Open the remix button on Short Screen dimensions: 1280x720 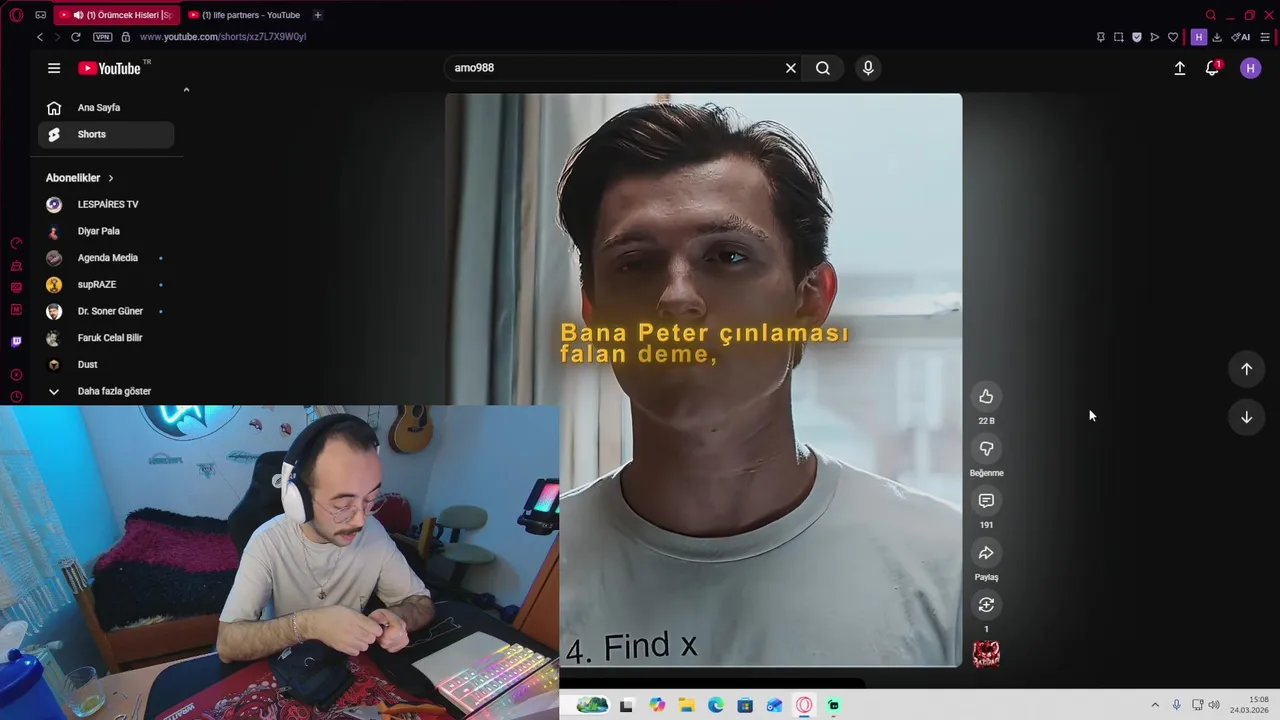[986, 605]
